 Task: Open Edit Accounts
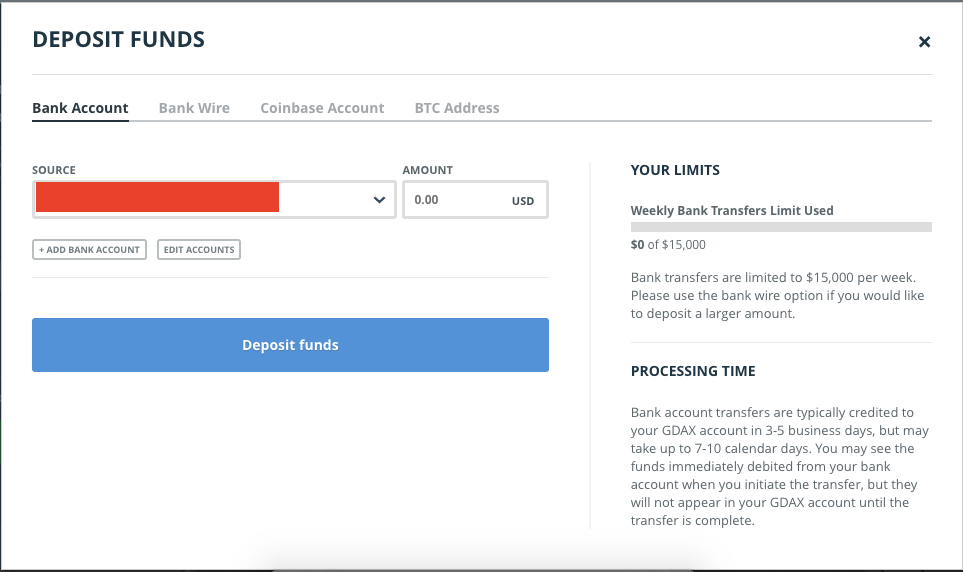click(x=199, y=250)
